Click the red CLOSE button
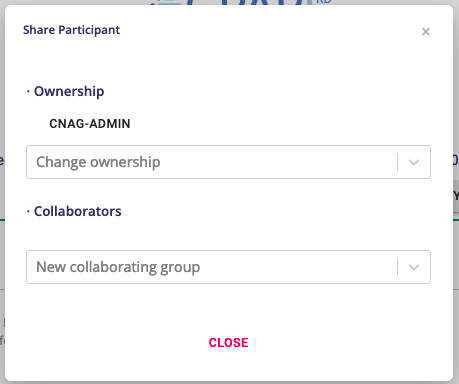The image size is (459, 384). 228,343
